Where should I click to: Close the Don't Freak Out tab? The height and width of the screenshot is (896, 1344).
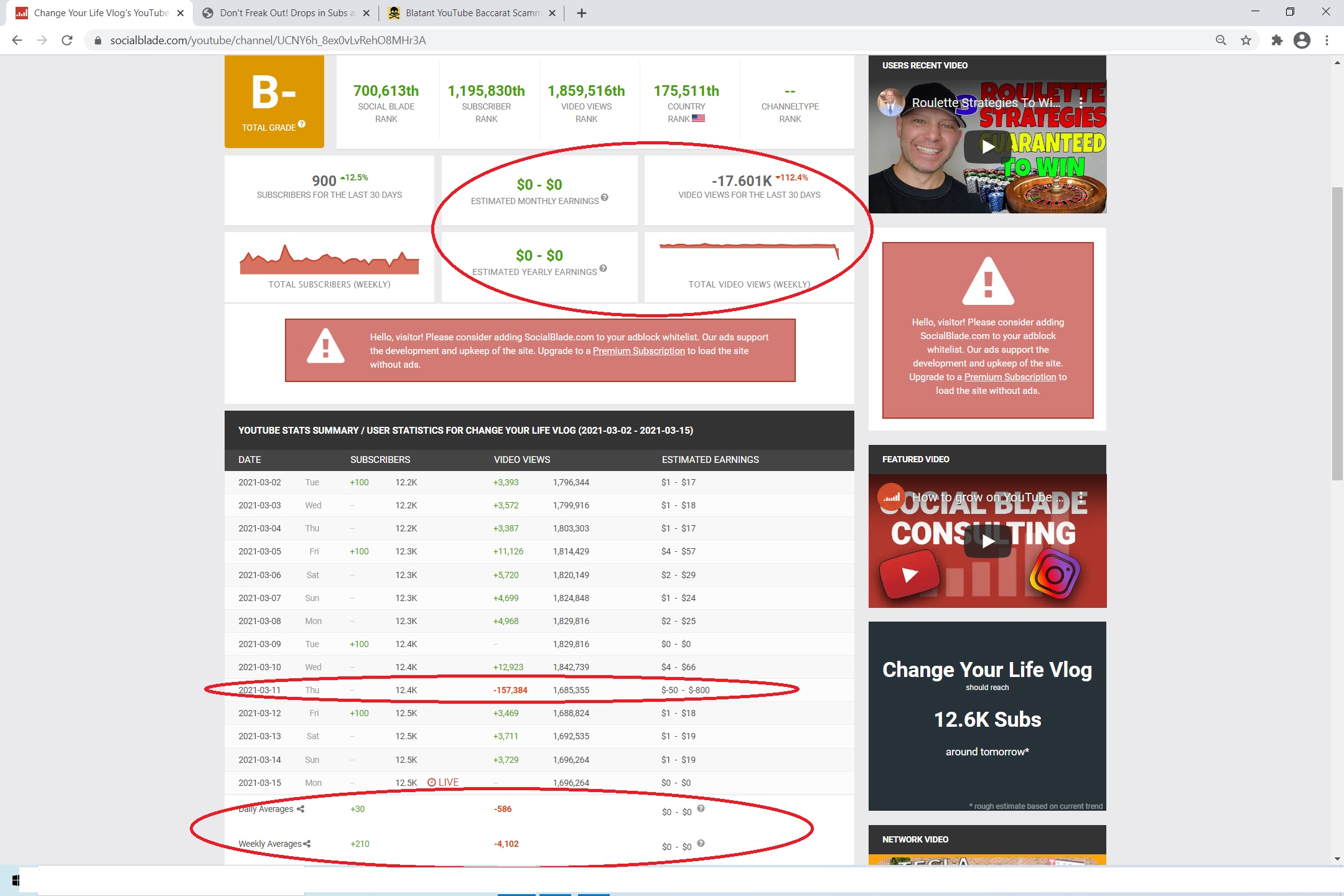366,13
